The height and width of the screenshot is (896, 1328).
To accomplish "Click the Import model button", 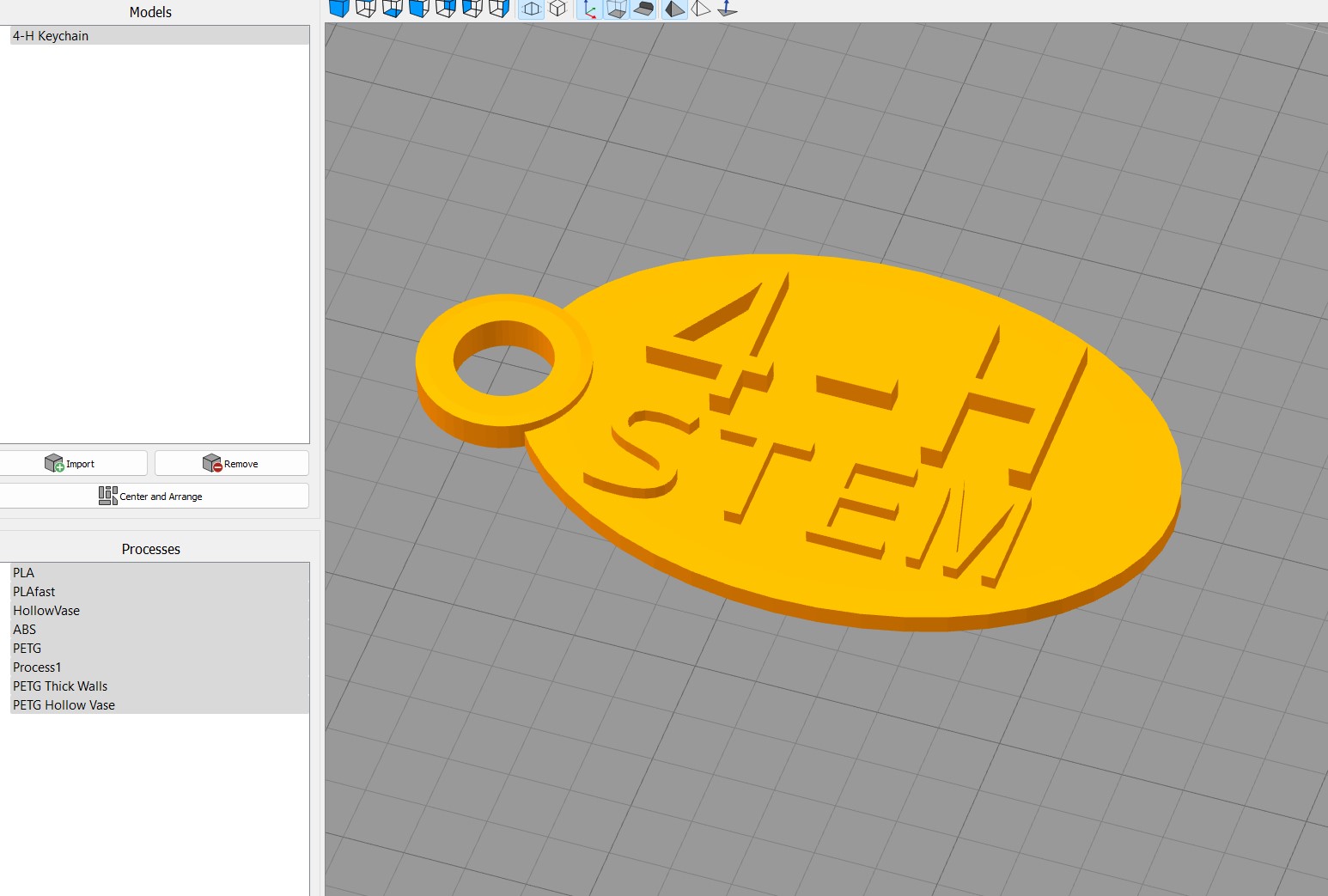I will coord(73,463).
